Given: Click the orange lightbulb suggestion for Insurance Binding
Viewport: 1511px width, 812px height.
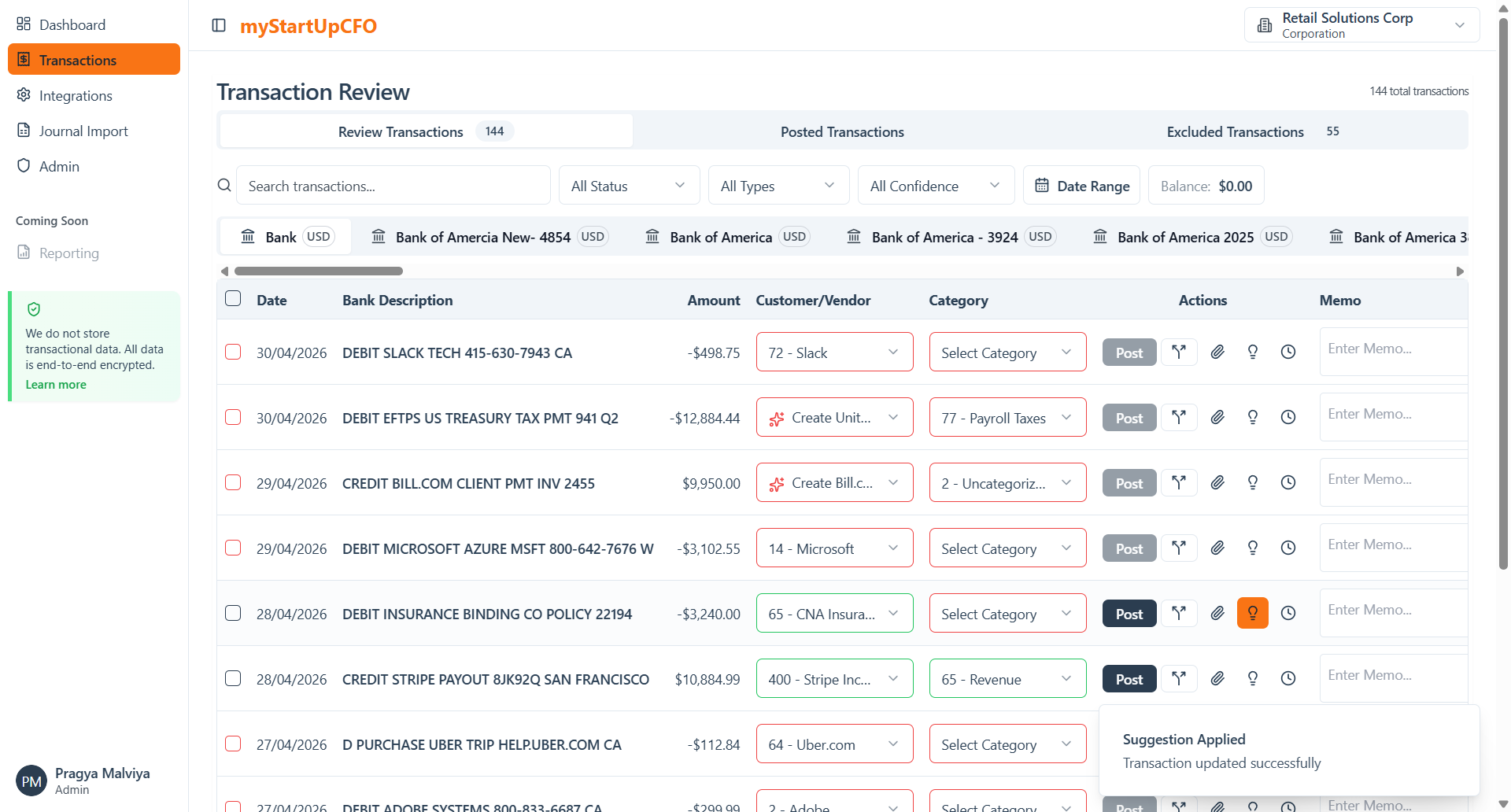Looking at the screenshot, I should [1252, 614].
